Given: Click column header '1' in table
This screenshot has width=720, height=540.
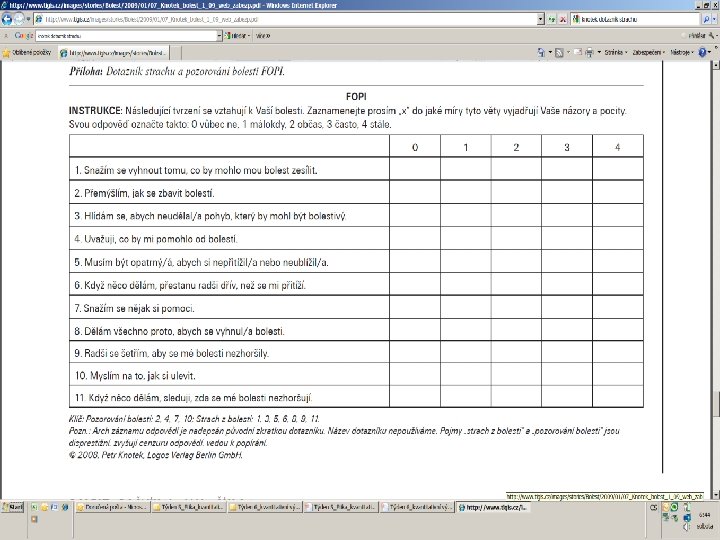Looking at the screenshot, I should (x=466, y=147).
